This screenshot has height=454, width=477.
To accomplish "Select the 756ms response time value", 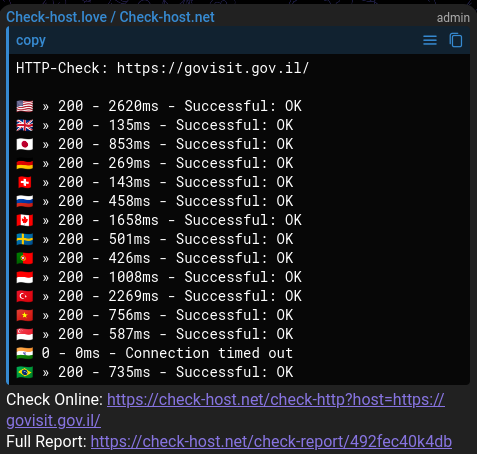I will tap(129, 315).
